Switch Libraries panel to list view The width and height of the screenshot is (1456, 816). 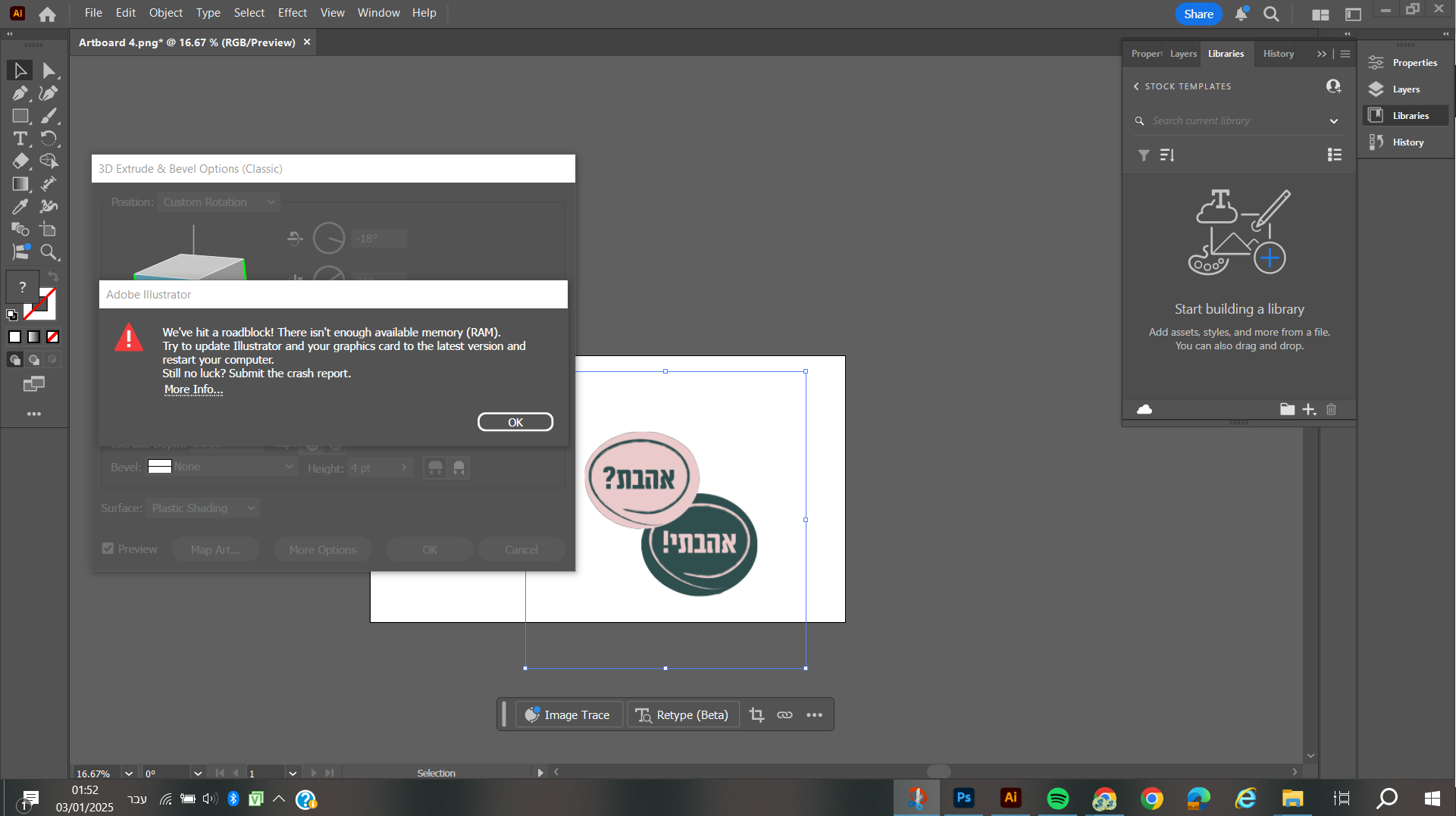[1335, 155]
